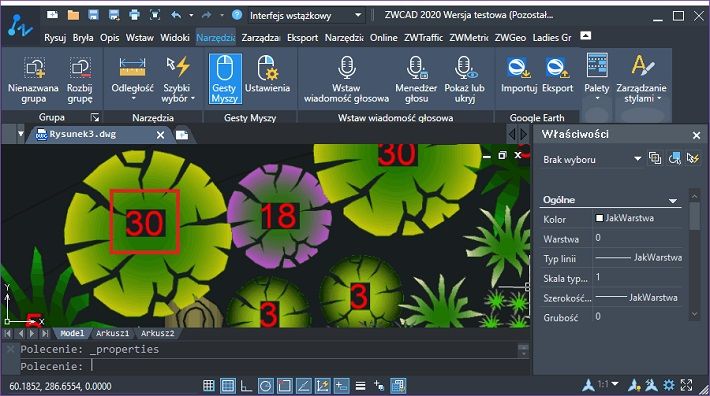Open Menedżer głosu
The width and height of the screenshot is (710, 396).
click(416, 80)
